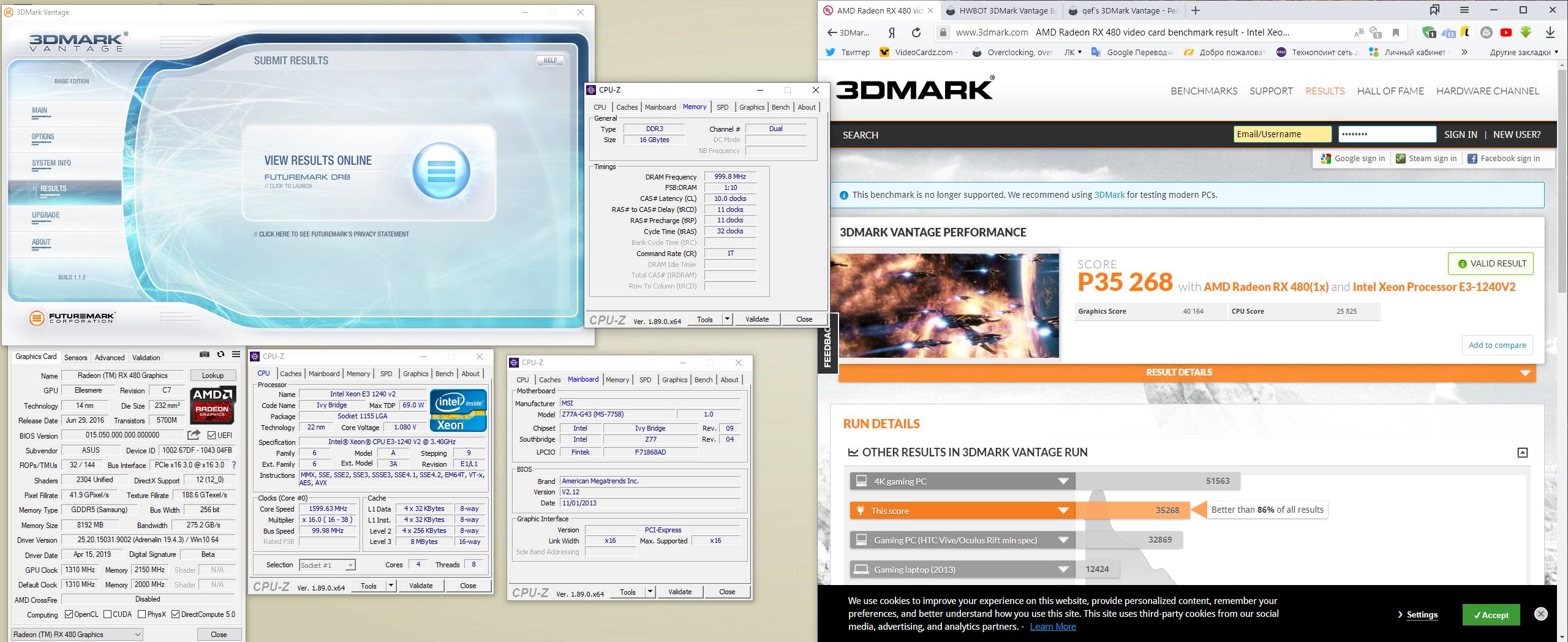This screenshot has height=642, width=1568.
Task: Collapse Other Results section with the arrow icon
Action: [1523, 452]
